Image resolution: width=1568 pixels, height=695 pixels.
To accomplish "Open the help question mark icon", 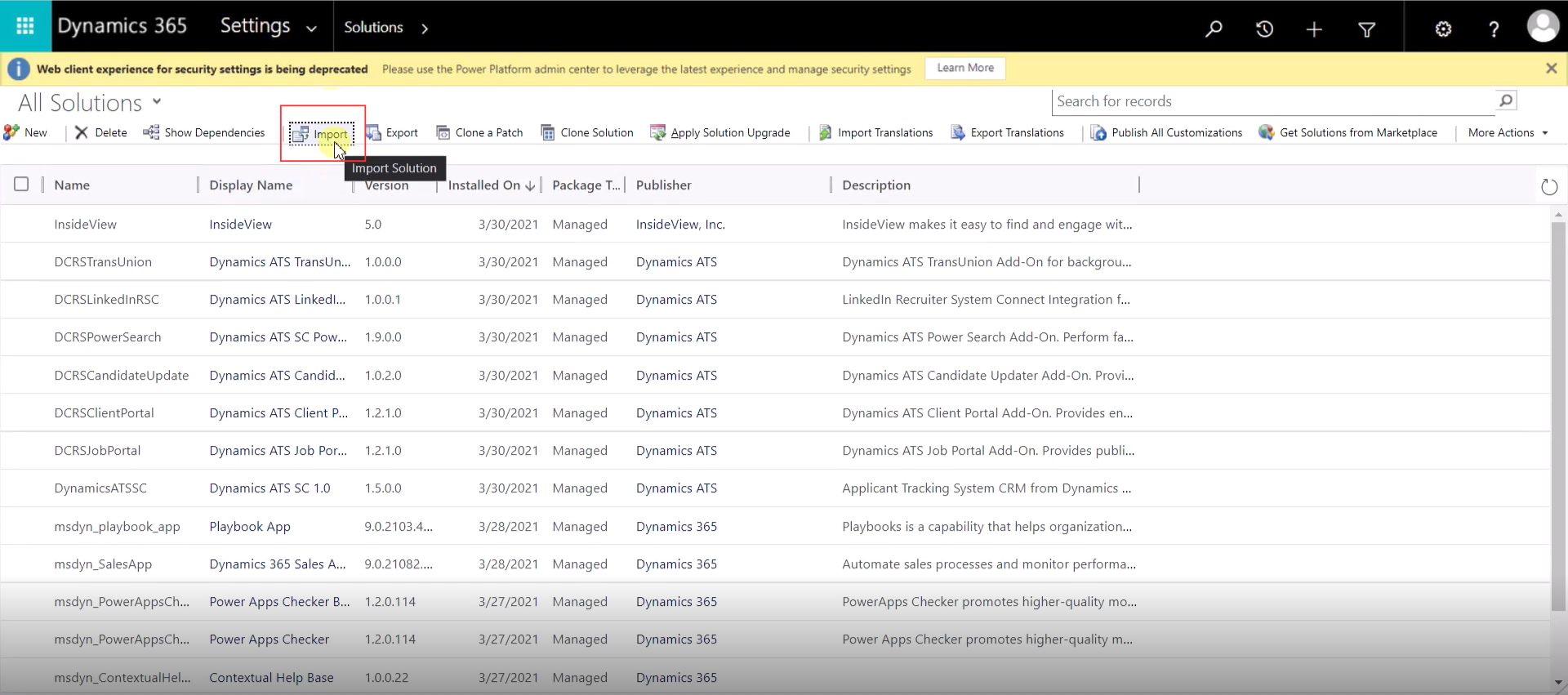I will [1494, 29].
